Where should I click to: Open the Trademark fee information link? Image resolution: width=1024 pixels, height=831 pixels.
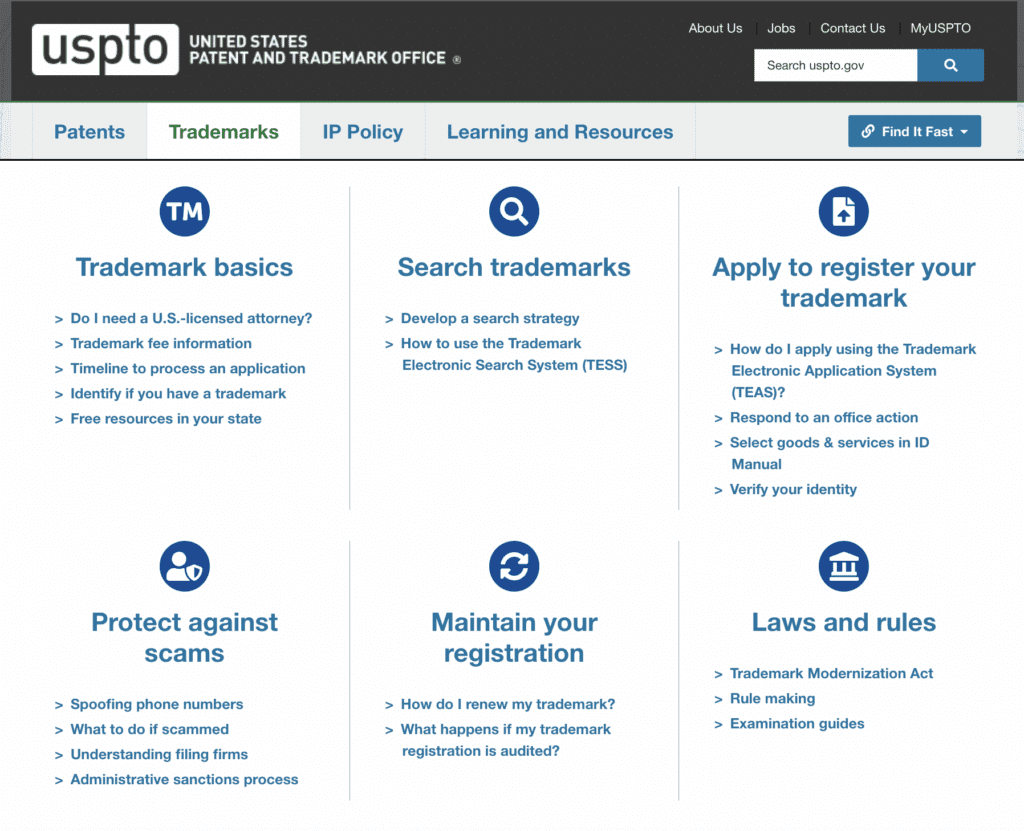coord(161,343)
